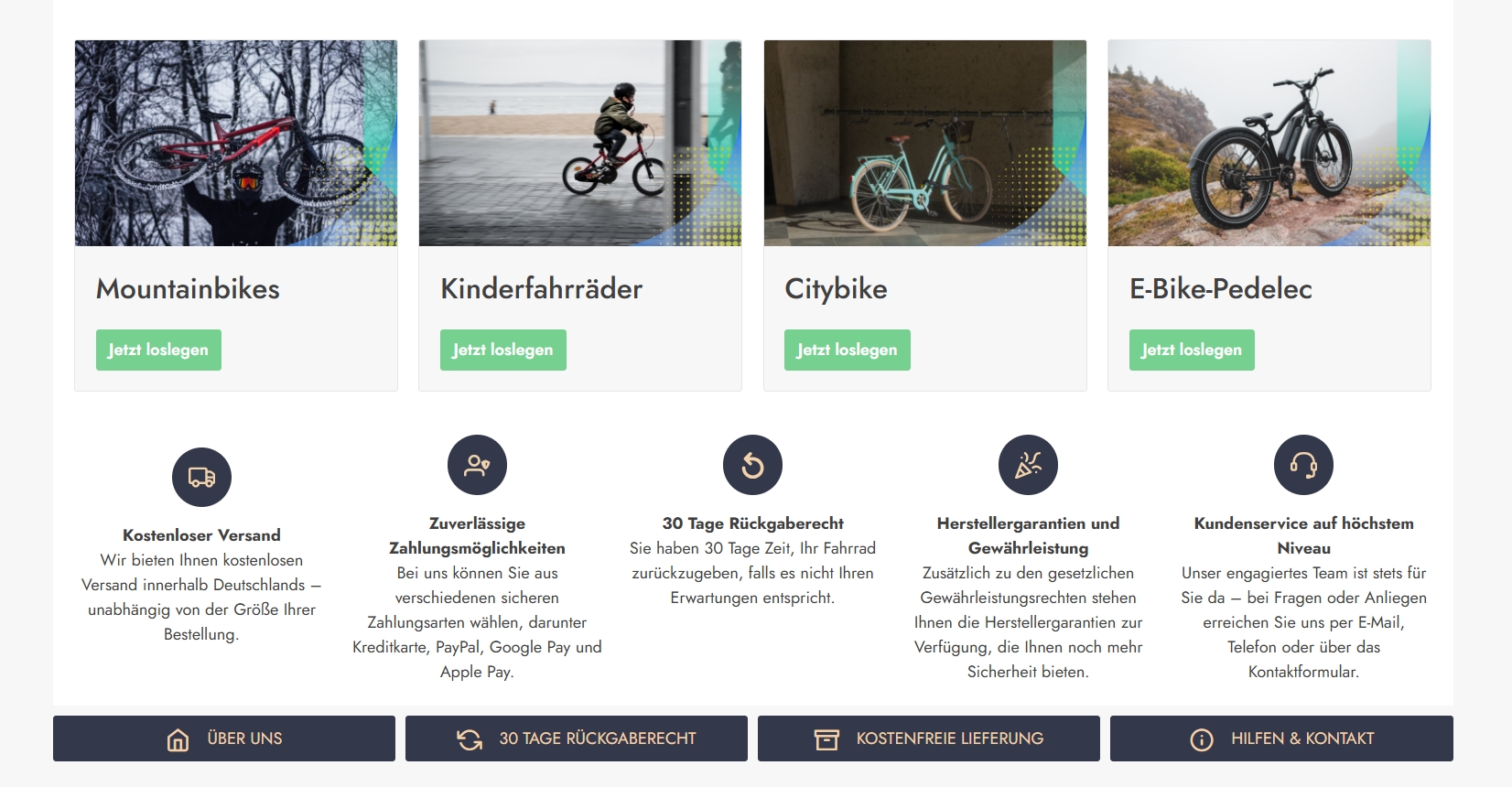Click the refresh arrows icon beside 30 Tage Rückgaberecht

pos(470,739)
